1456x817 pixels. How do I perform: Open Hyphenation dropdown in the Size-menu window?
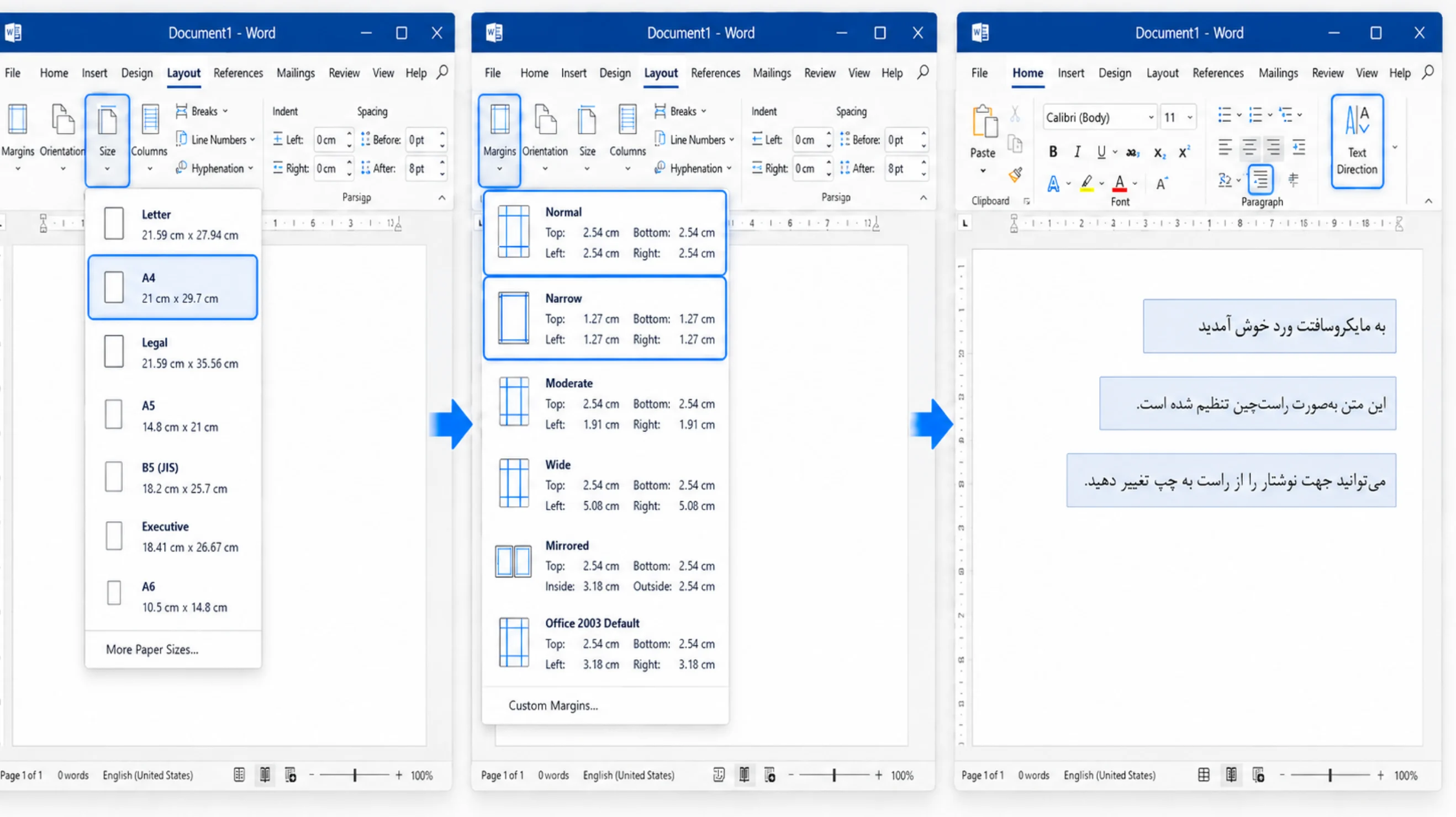point(215,168)
